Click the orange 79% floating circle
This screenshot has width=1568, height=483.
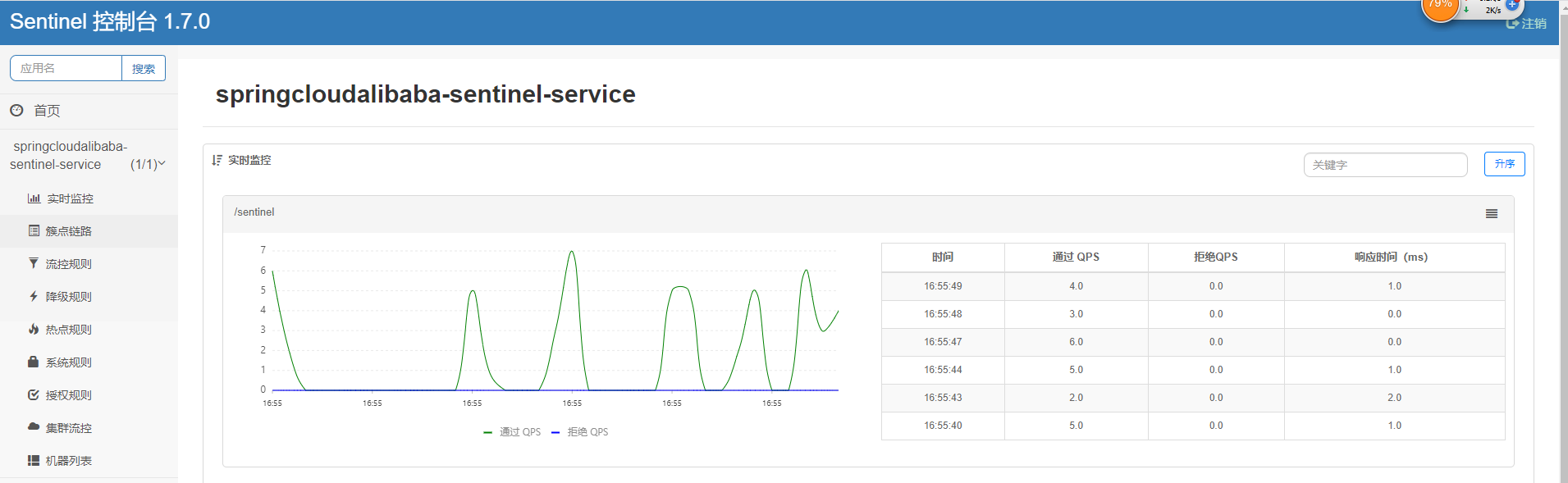coord(1440,7)
